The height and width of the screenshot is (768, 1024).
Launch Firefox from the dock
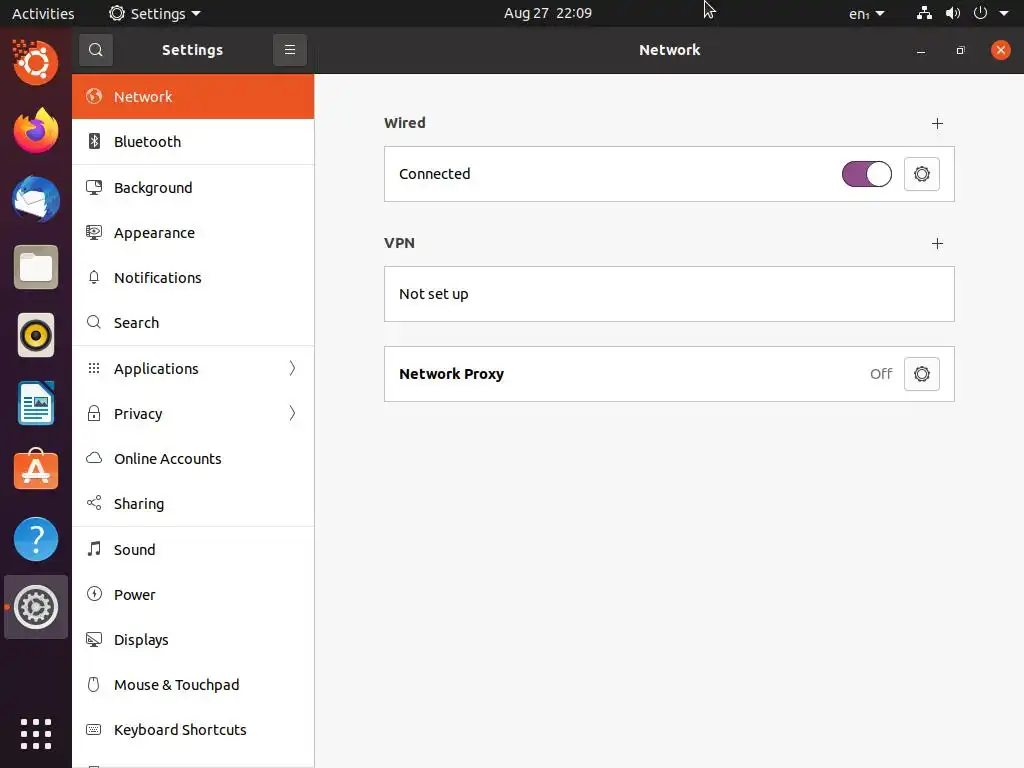(x=36, y=131)
